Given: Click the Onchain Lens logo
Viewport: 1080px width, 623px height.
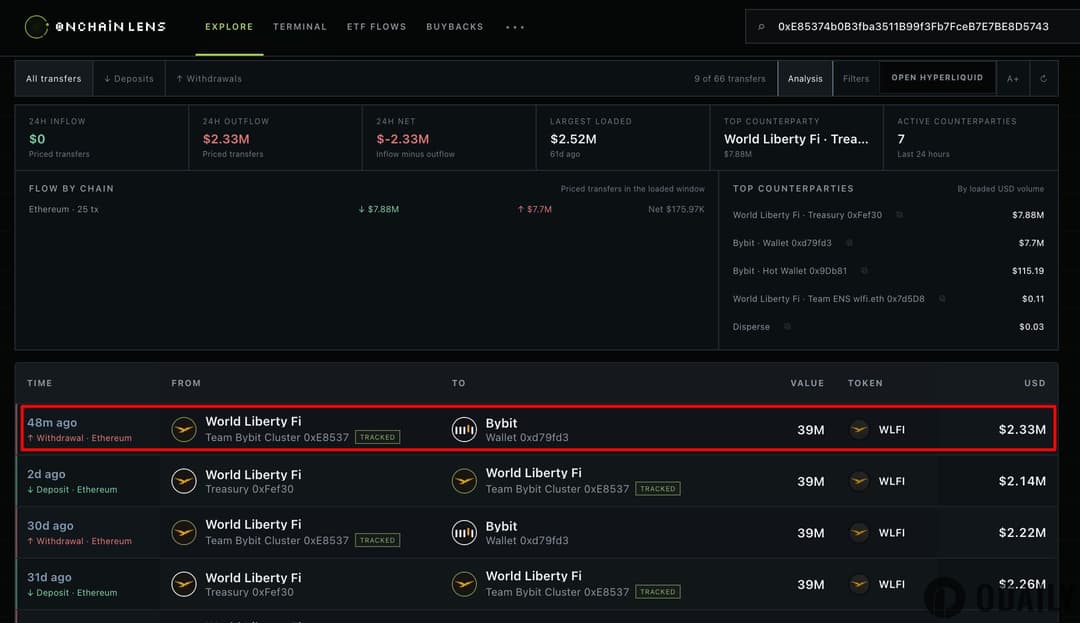Looking at the screenshot, I should coord(95,27).
